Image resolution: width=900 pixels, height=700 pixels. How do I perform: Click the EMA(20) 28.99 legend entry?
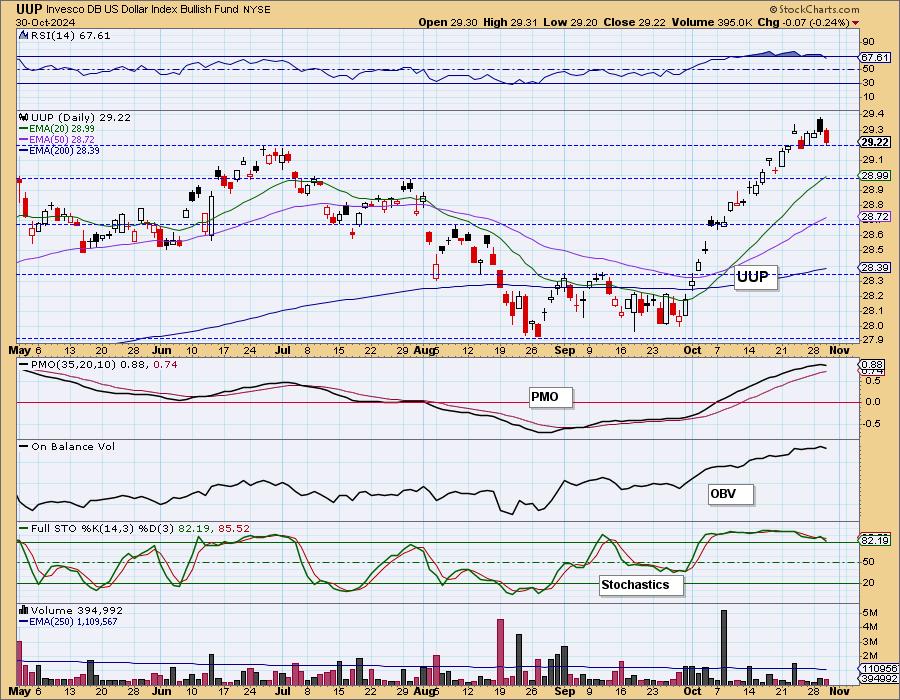point(57,129)
